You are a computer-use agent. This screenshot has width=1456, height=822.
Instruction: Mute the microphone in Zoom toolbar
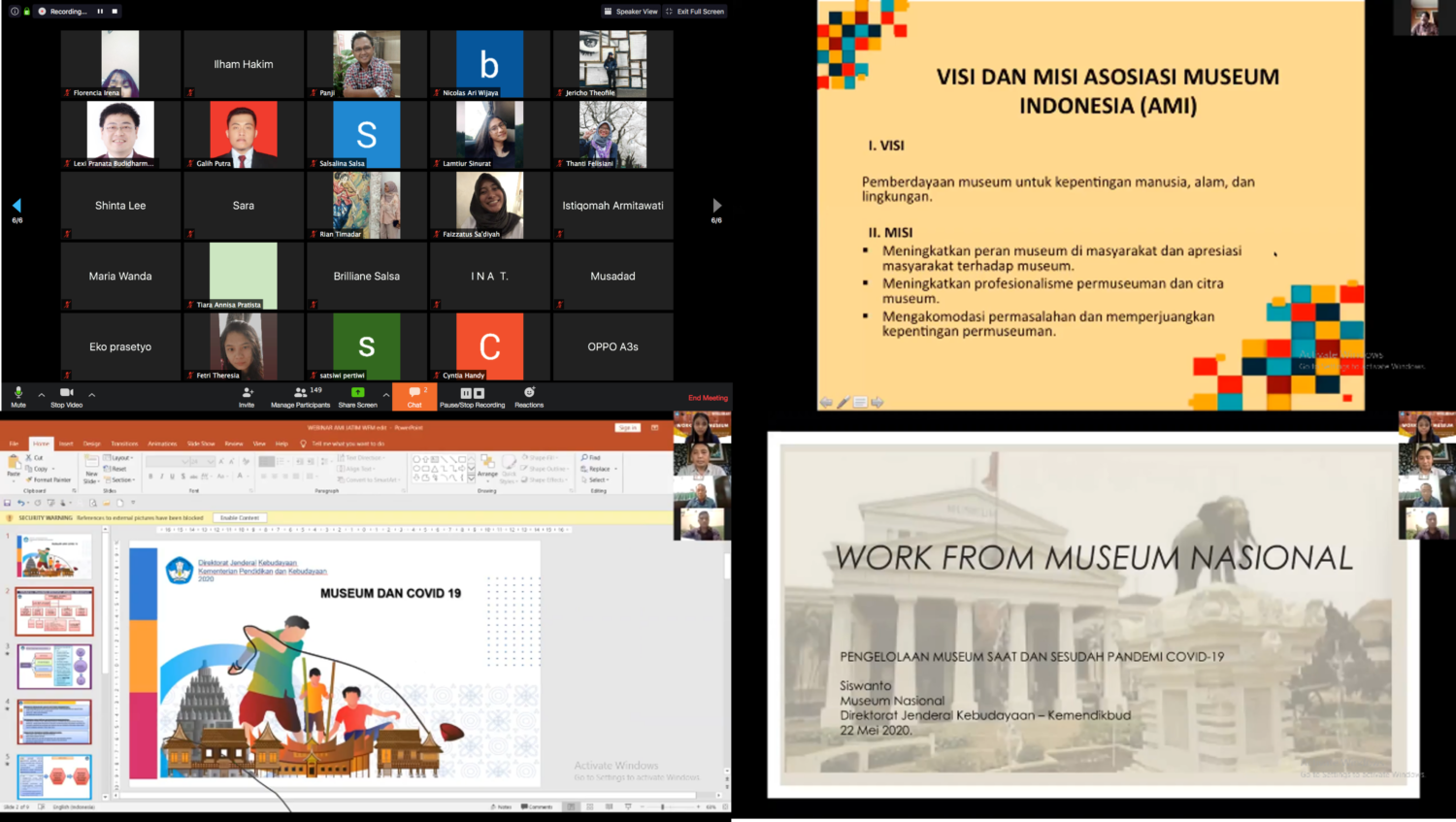point(18,393)
